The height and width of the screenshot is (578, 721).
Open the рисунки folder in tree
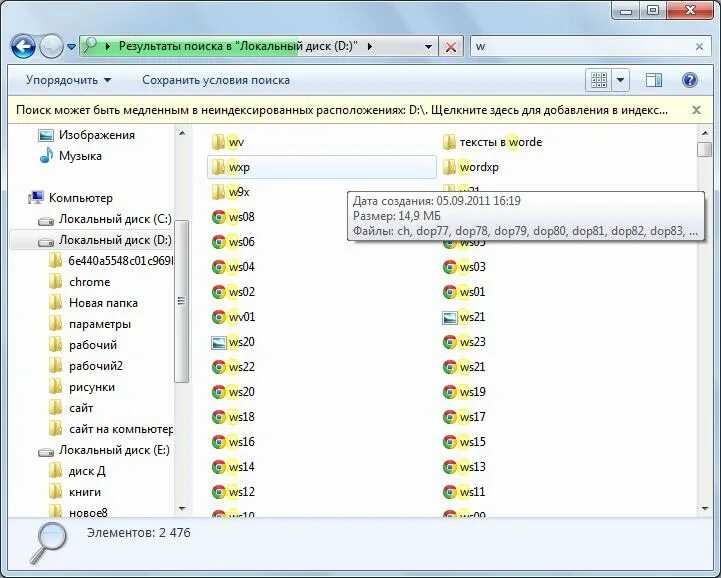click(x=82, y=387)
